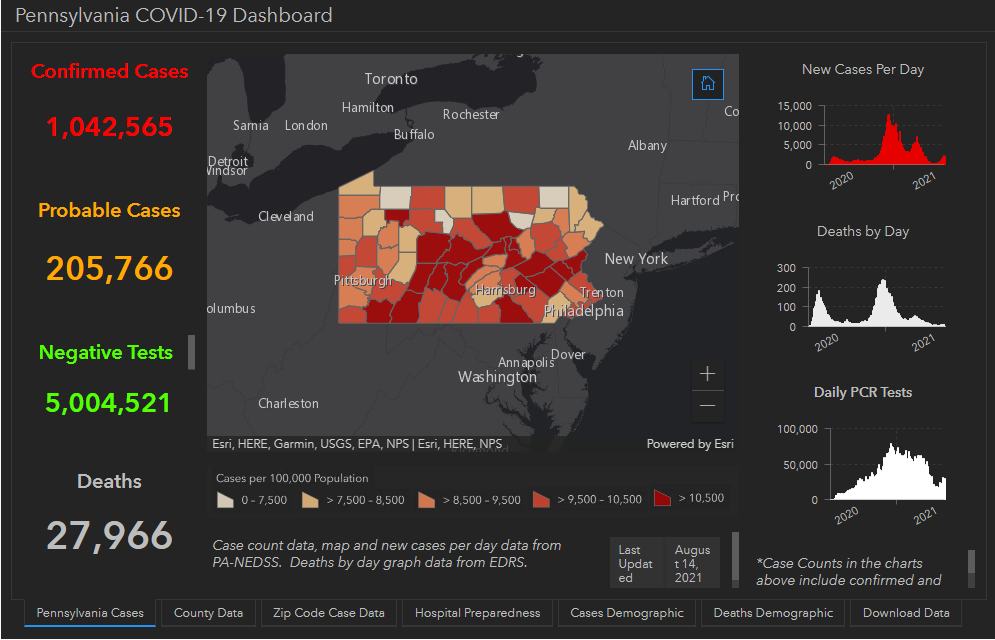Click the > 8,500 - 9,500 legend swatch
Image resolution: width=995 pixels, height=640 pixels.
tap(427, 499)
